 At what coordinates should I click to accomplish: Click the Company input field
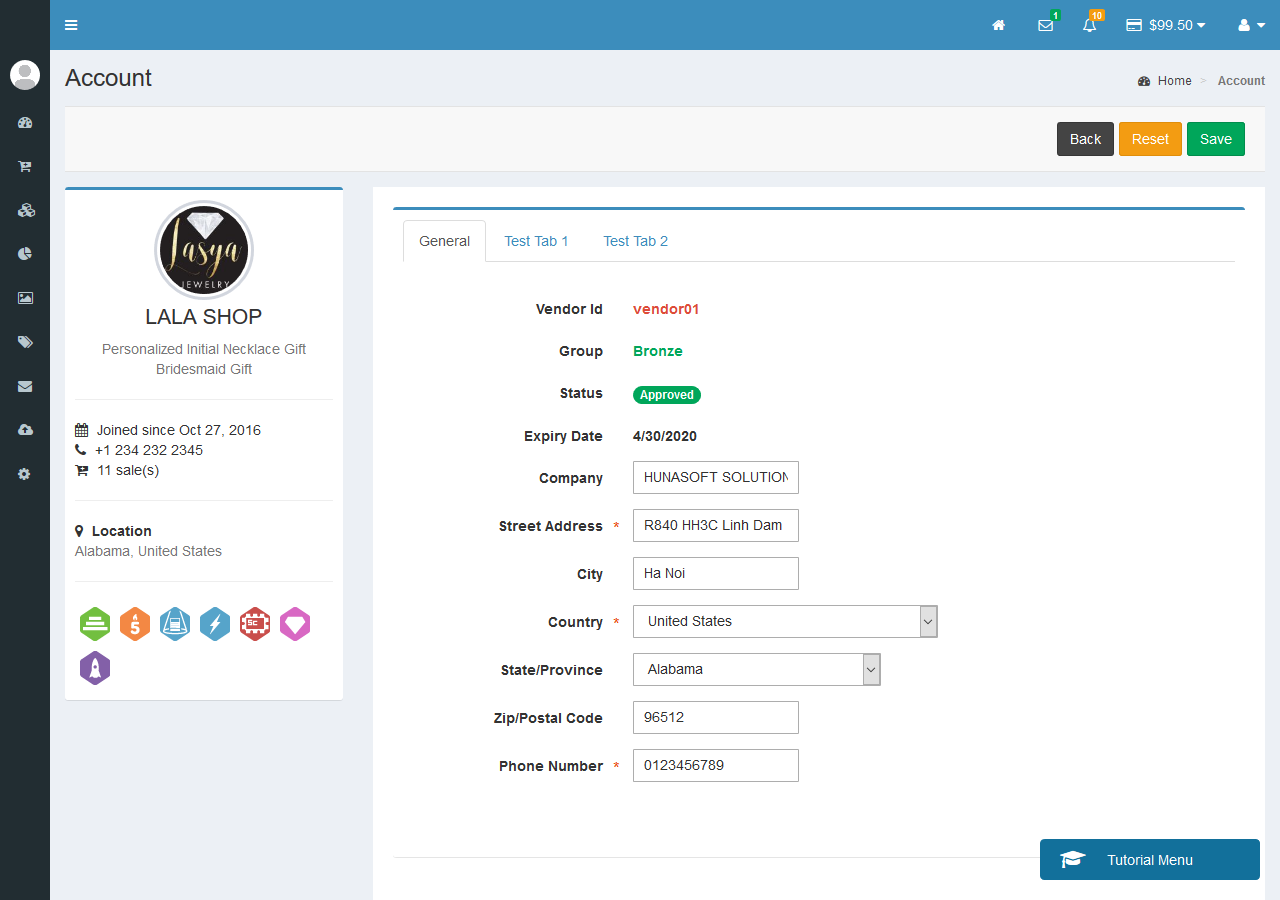pos(715,477)
